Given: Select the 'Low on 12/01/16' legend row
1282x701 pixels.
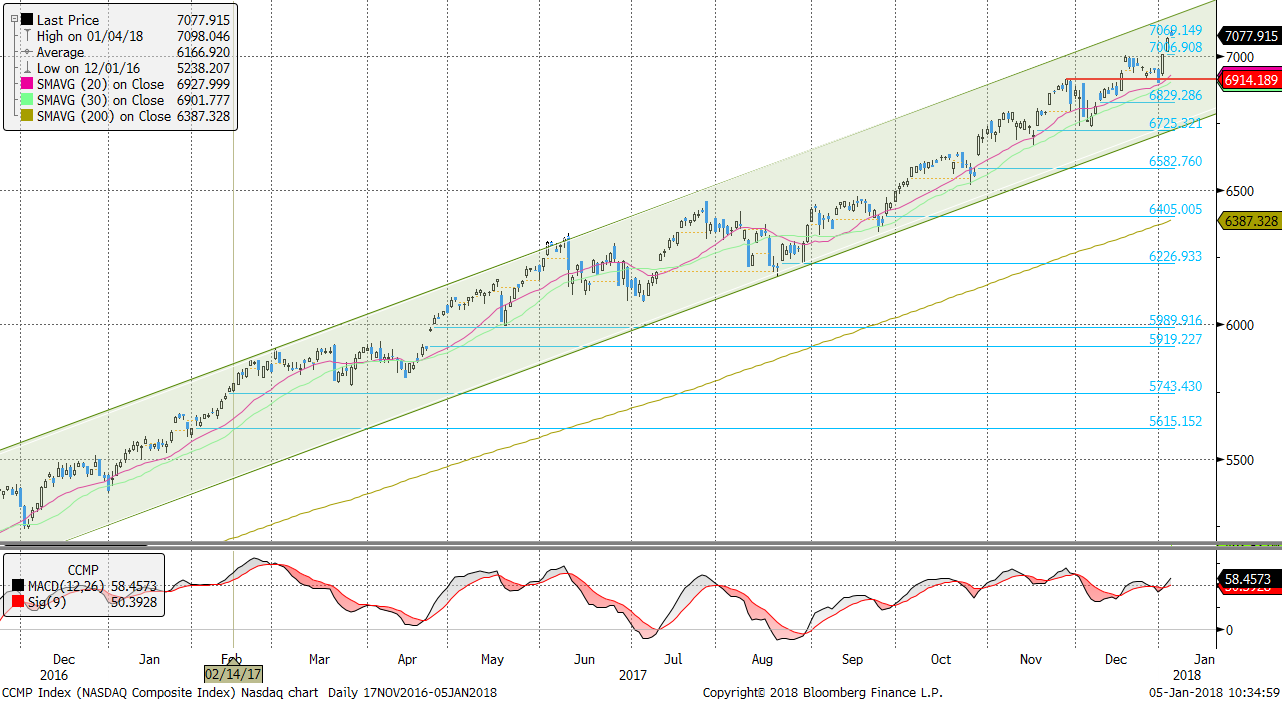Looking at the screenshot, I should click(126, 68).
